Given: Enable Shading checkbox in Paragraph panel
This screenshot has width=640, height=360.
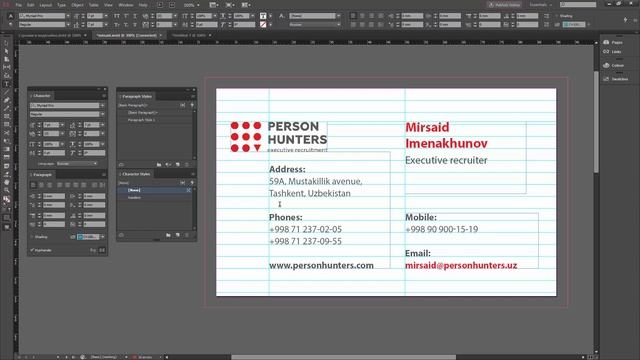Looking at the screenshot, I should click(x=32, y=237).
